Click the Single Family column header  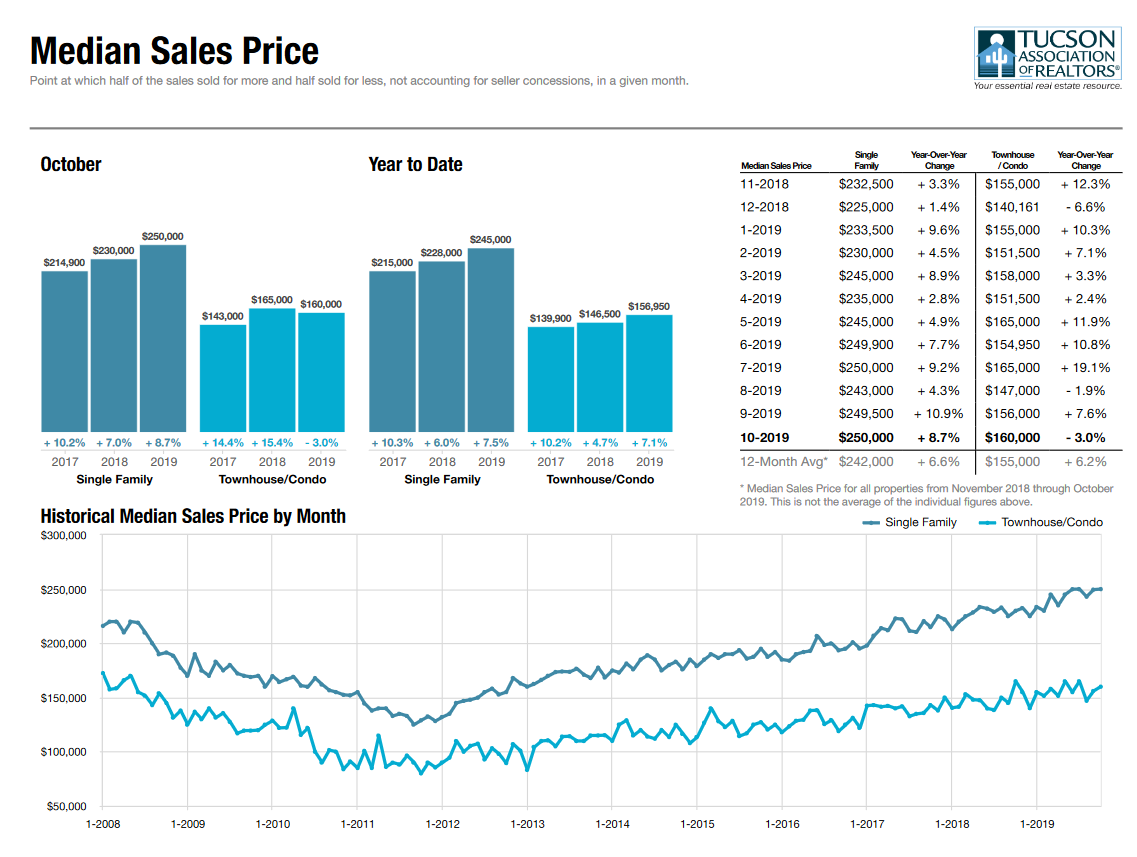pos(866,160)
